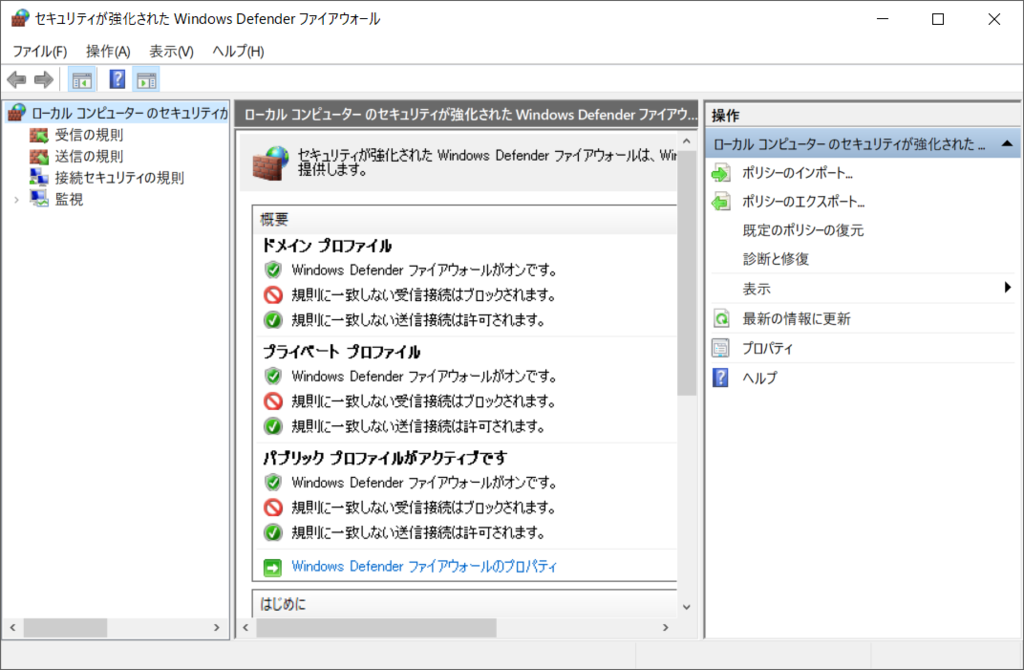The width and height of the screenshot is (1024, 670).
Task: Click the root node firewall icon in tree
Action: [16, 113]
